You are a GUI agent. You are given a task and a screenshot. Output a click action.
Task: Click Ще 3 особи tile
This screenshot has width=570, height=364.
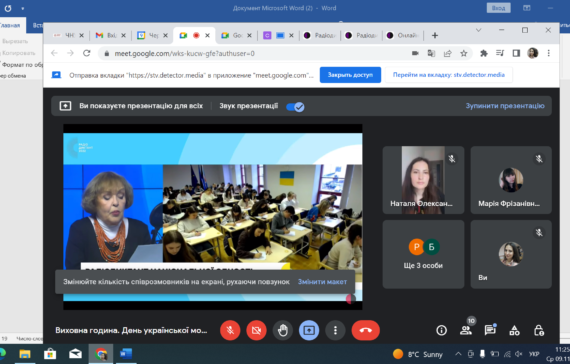tap(423, 254)
